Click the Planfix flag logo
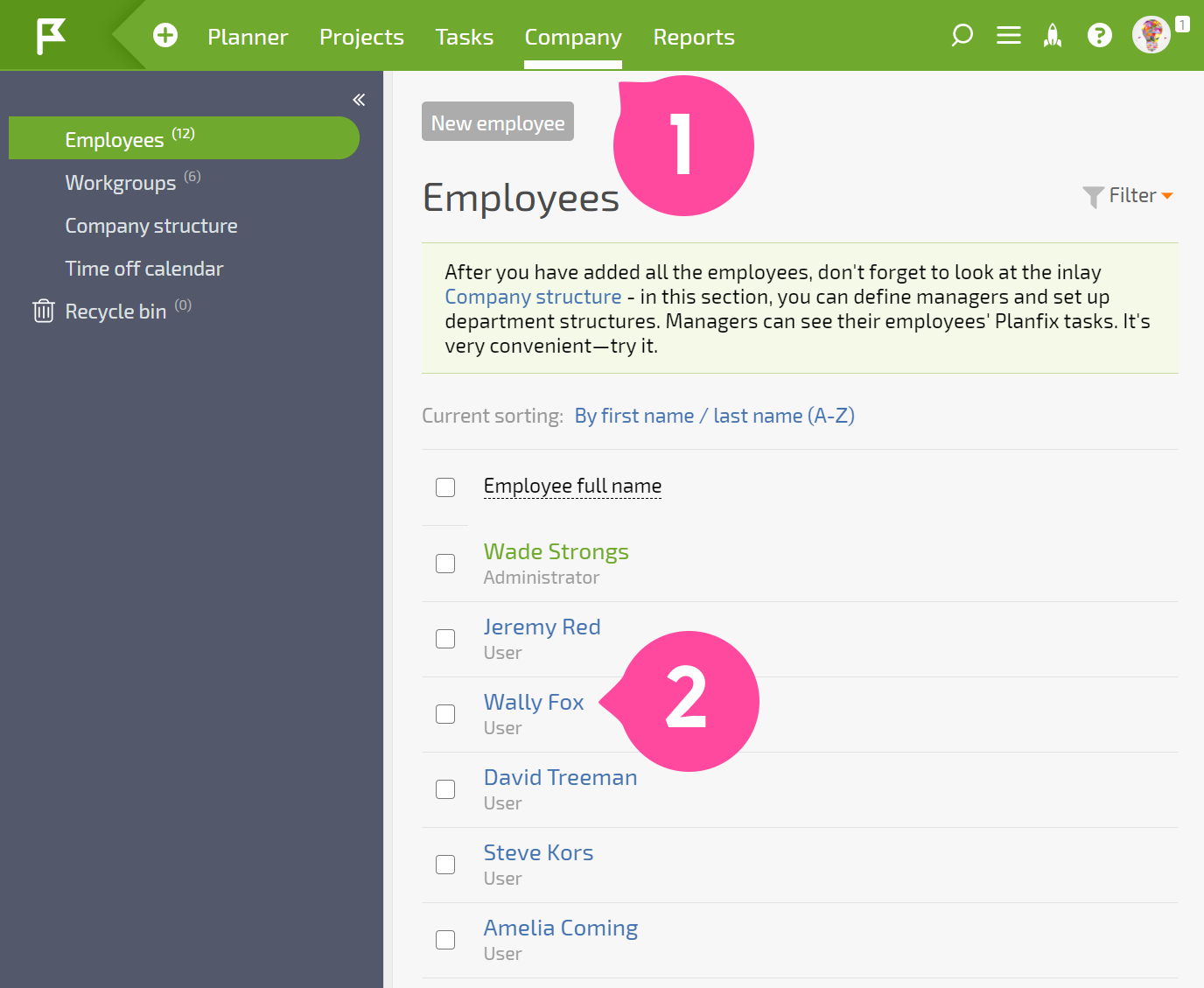This screenshot has height=988, width=1204. pos(51,36)
